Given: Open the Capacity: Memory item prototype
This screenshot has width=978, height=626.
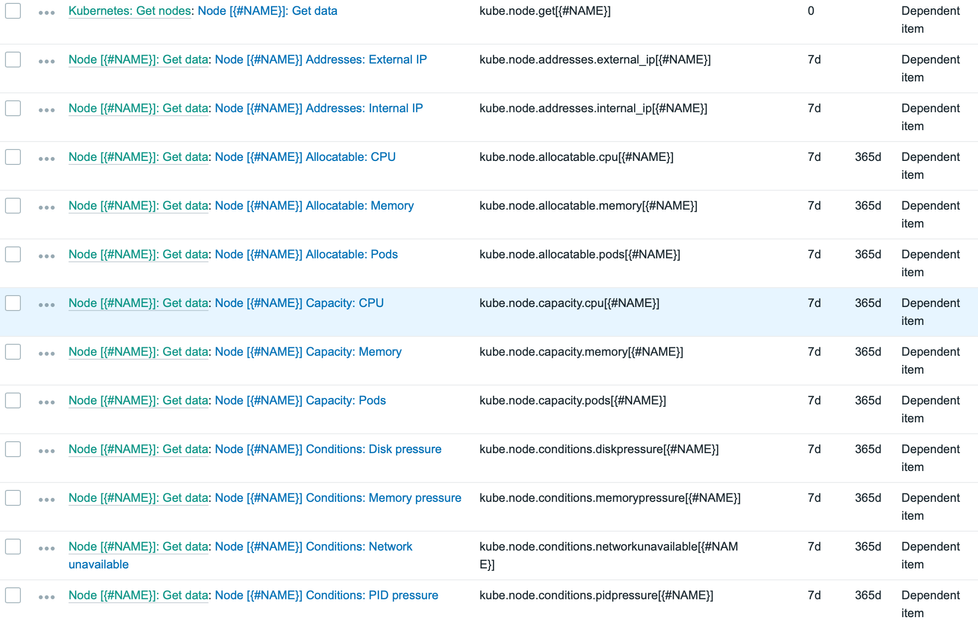Looking at the screenshot, I should (x=308, y=351).
